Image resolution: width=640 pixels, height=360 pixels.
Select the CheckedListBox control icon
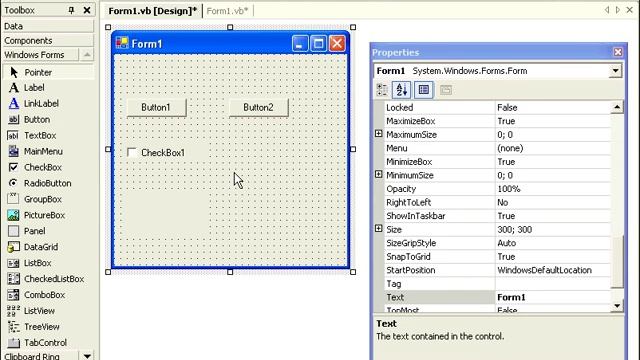click(x=13, y=279)
